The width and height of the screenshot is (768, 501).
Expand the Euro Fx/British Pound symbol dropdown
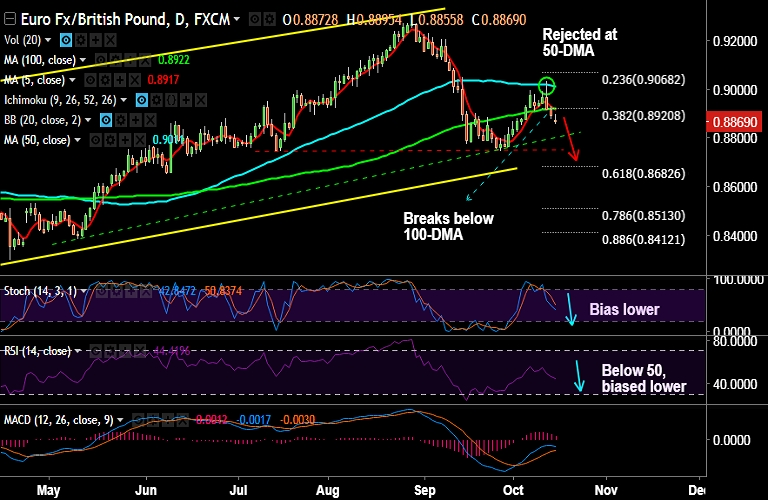click(x=237, y=20)
